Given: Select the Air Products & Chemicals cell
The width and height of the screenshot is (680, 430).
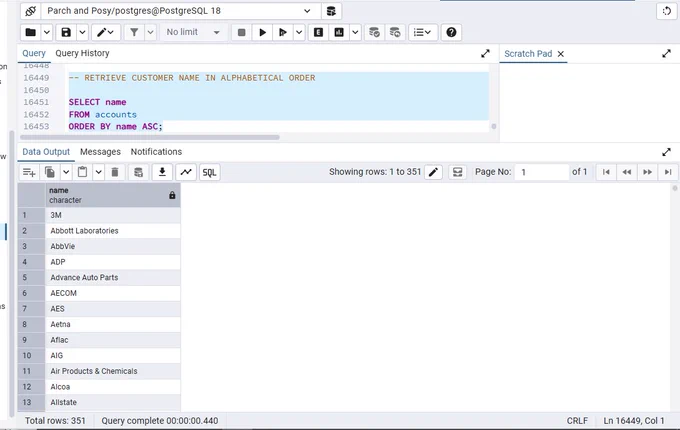Looking at the screenshot, I should click(x=113, y=371).
